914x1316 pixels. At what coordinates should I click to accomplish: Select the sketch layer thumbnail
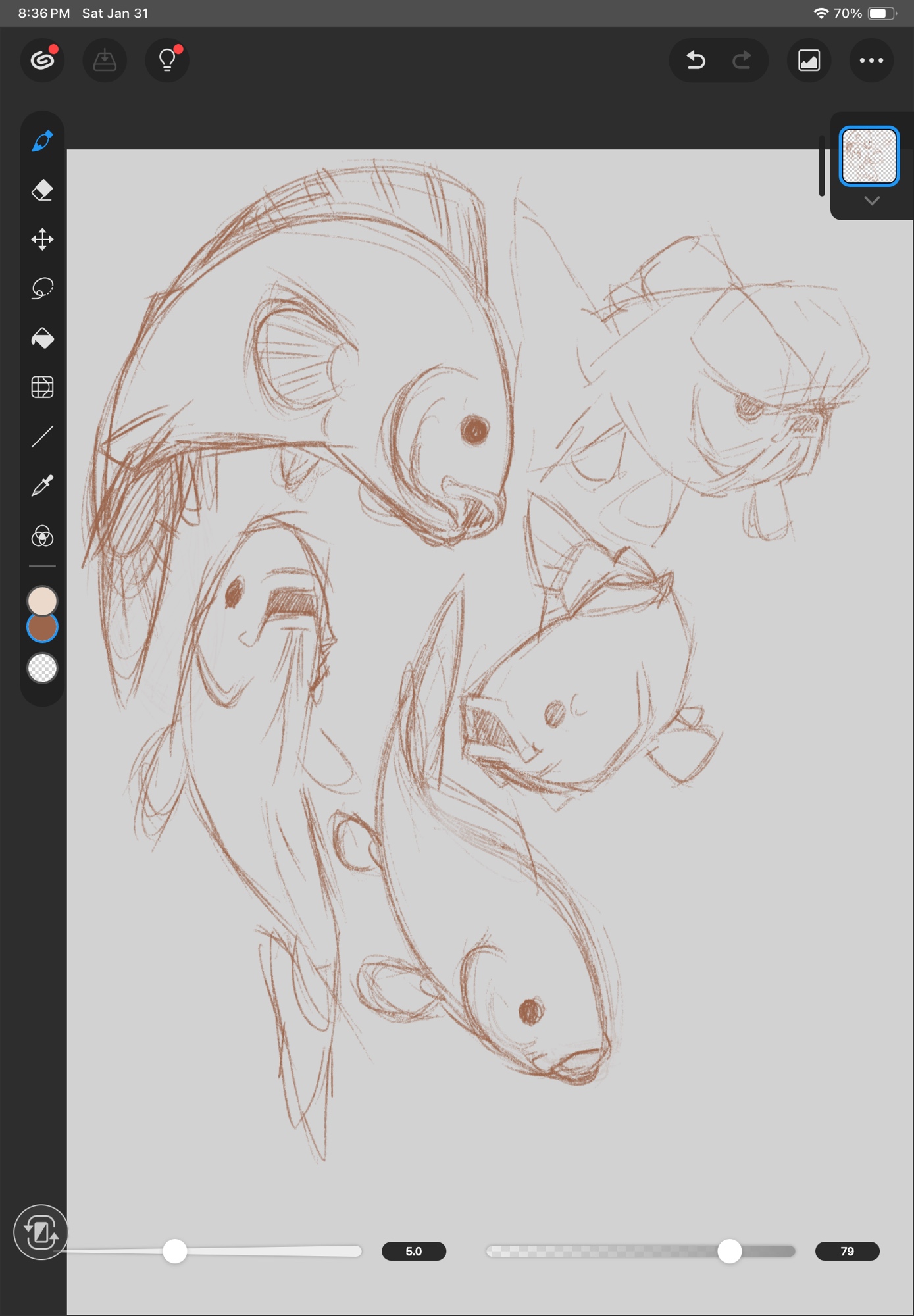pyautogui.click(x=869, y=156)
